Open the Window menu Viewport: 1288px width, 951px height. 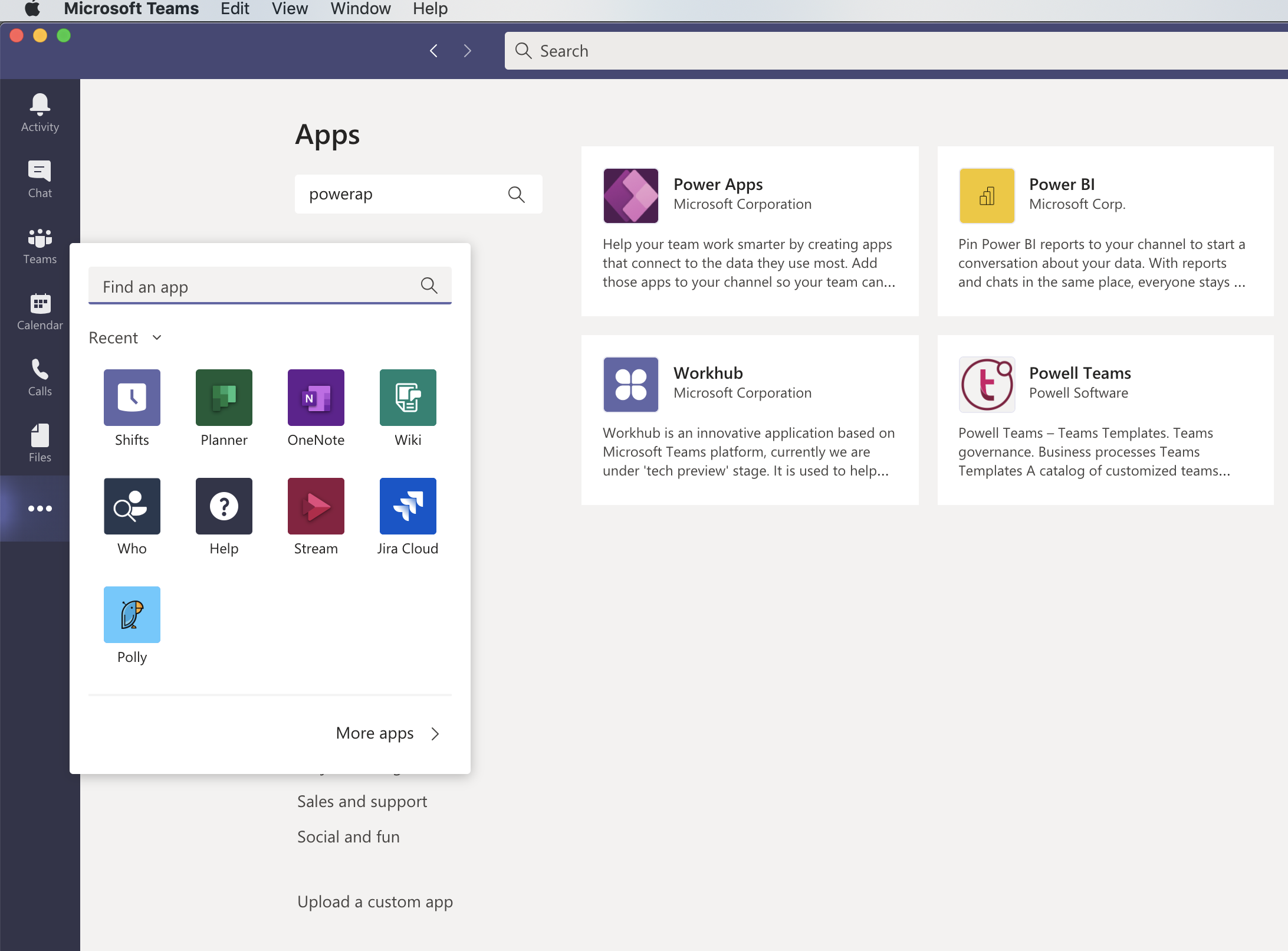coord(360,9)
